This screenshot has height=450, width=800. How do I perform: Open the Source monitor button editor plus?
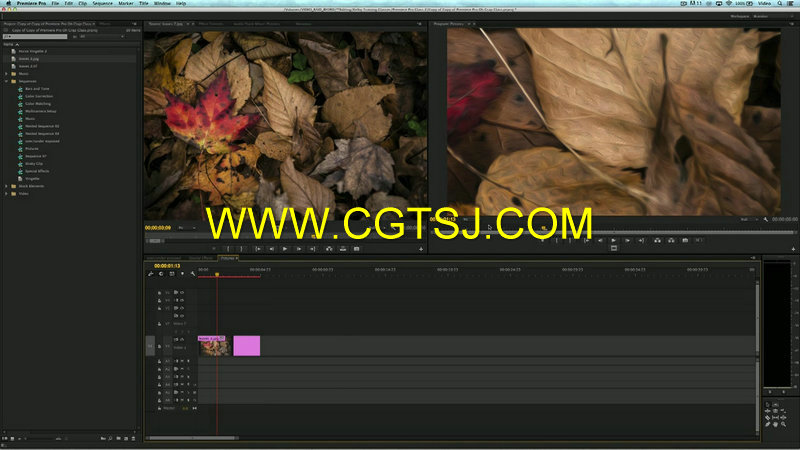[x=421, y=249]
